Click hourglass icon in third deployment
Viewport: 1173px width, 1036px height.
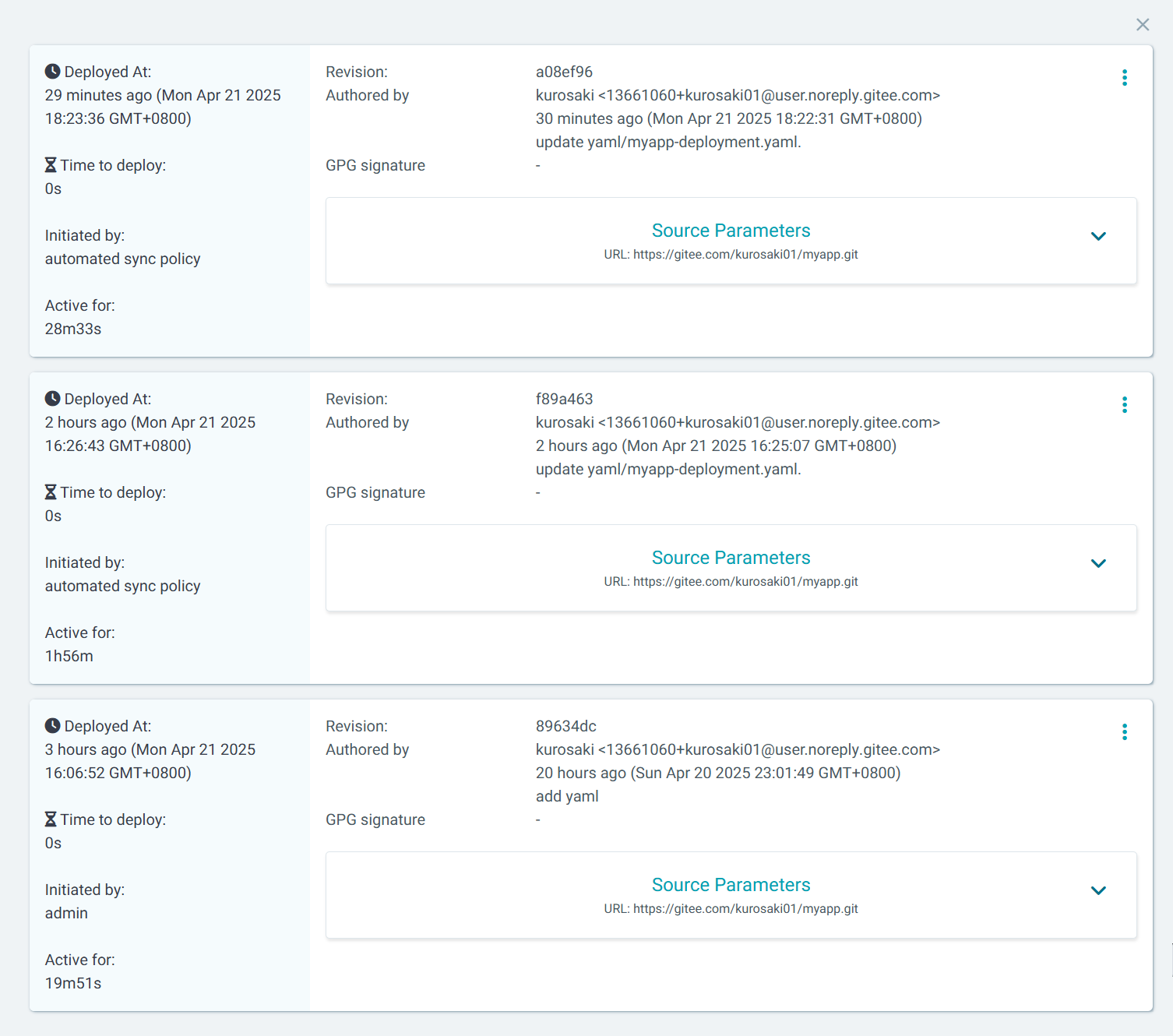[x=51, y=819]
